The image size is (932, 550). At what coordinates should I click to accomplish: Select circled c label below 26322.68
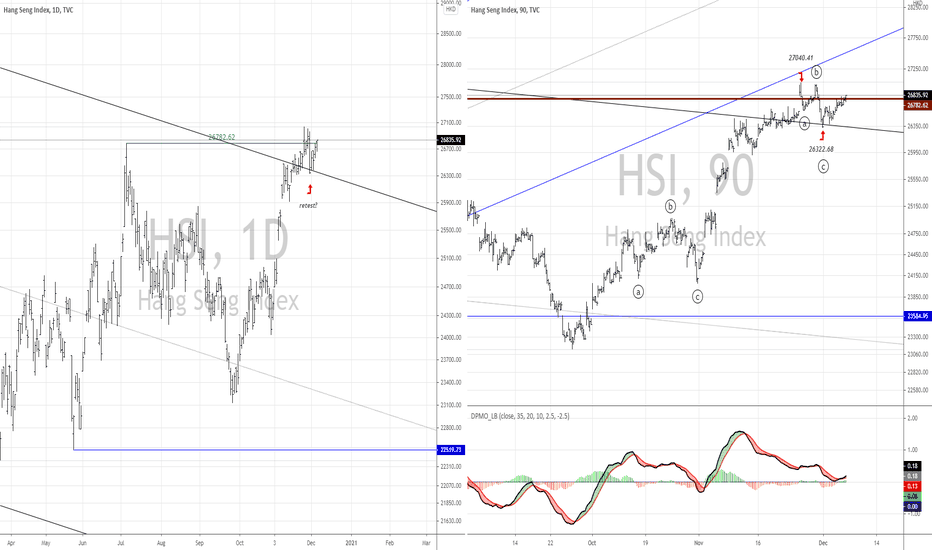[823, 166]
